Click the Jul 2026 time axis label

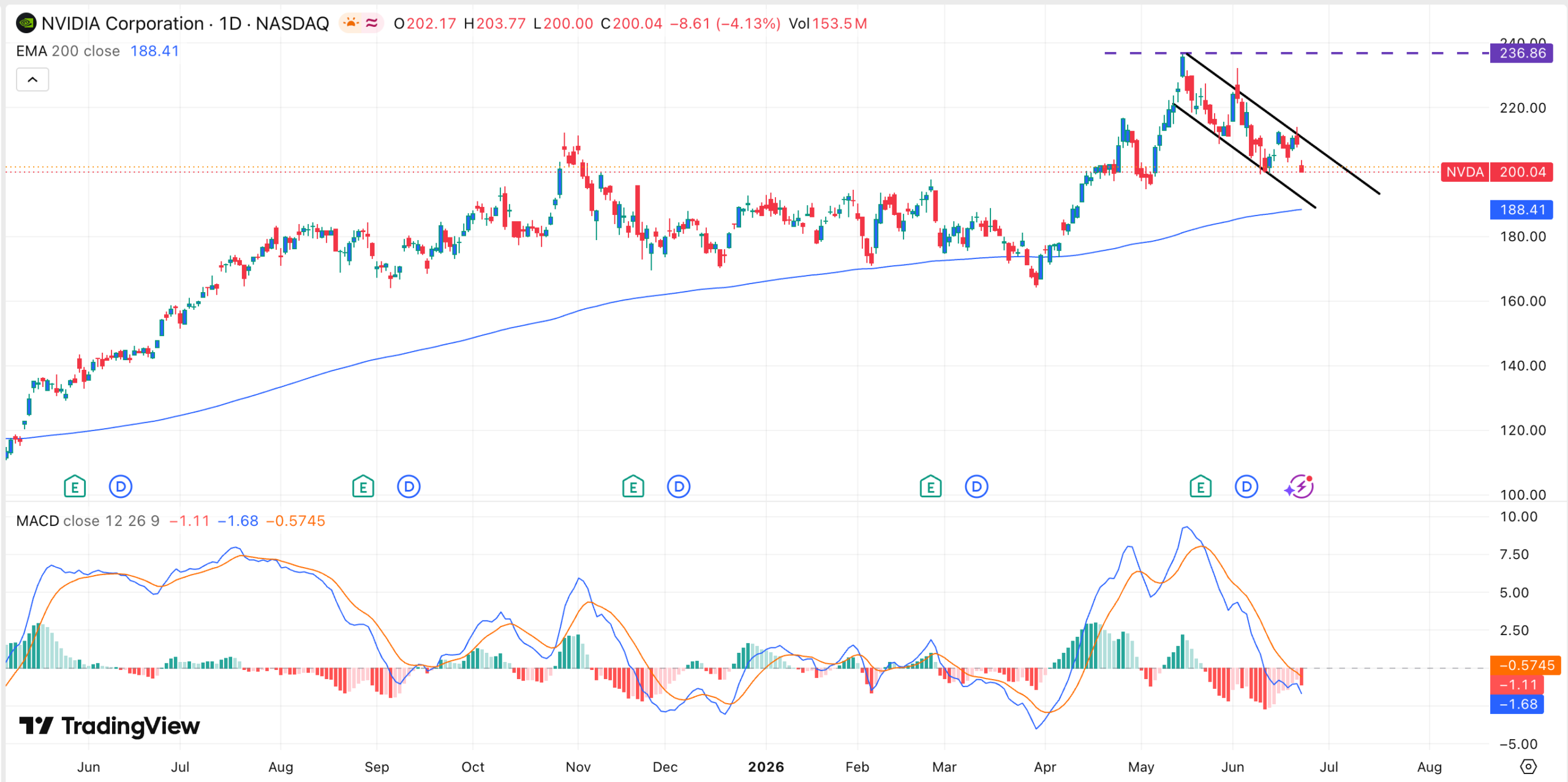pyautogui.click(x=1329, y=767)
